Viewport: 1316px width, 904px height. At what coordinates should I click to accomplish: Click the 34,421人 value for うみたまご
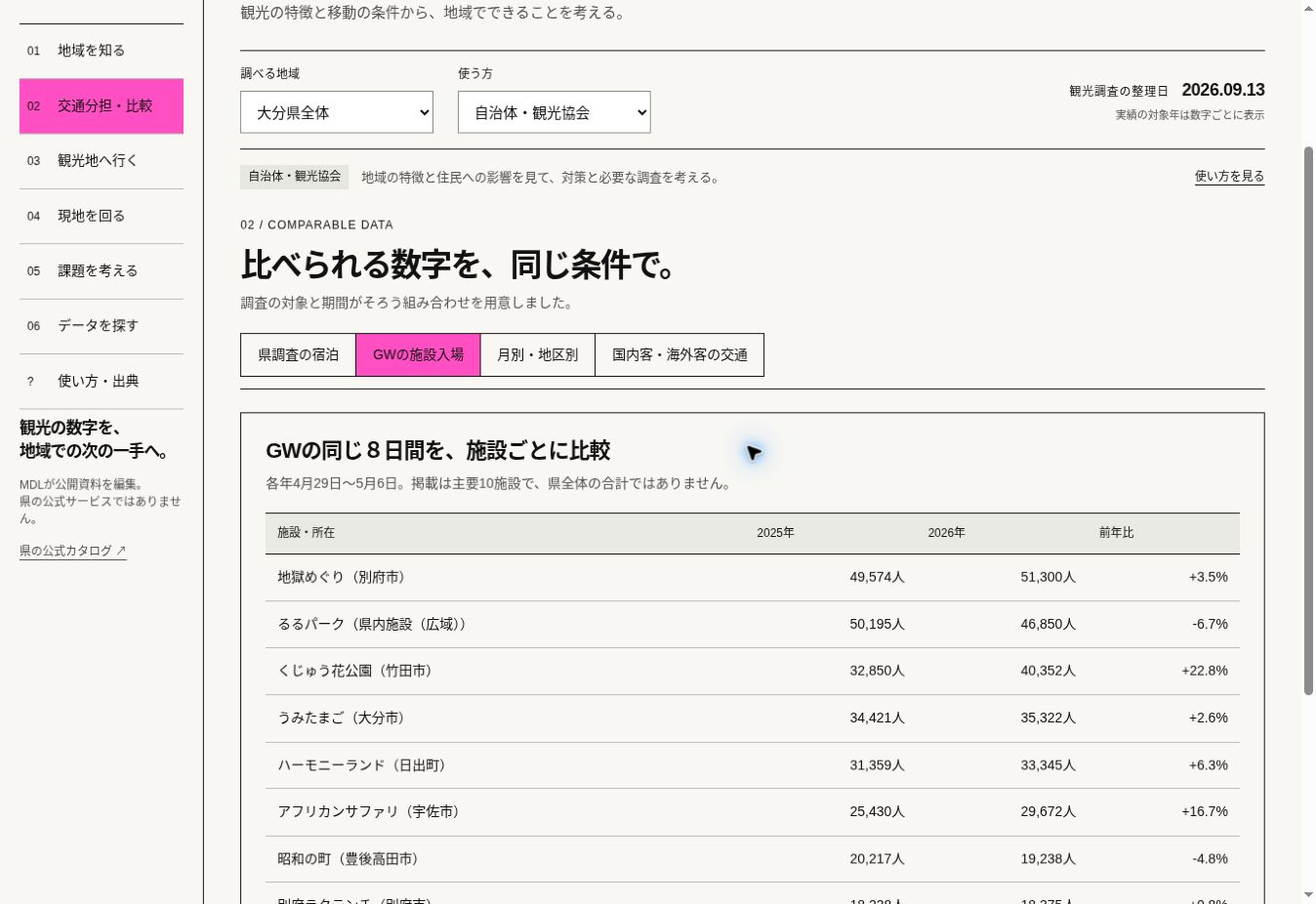pyautogui.click(x=877, y=718)
